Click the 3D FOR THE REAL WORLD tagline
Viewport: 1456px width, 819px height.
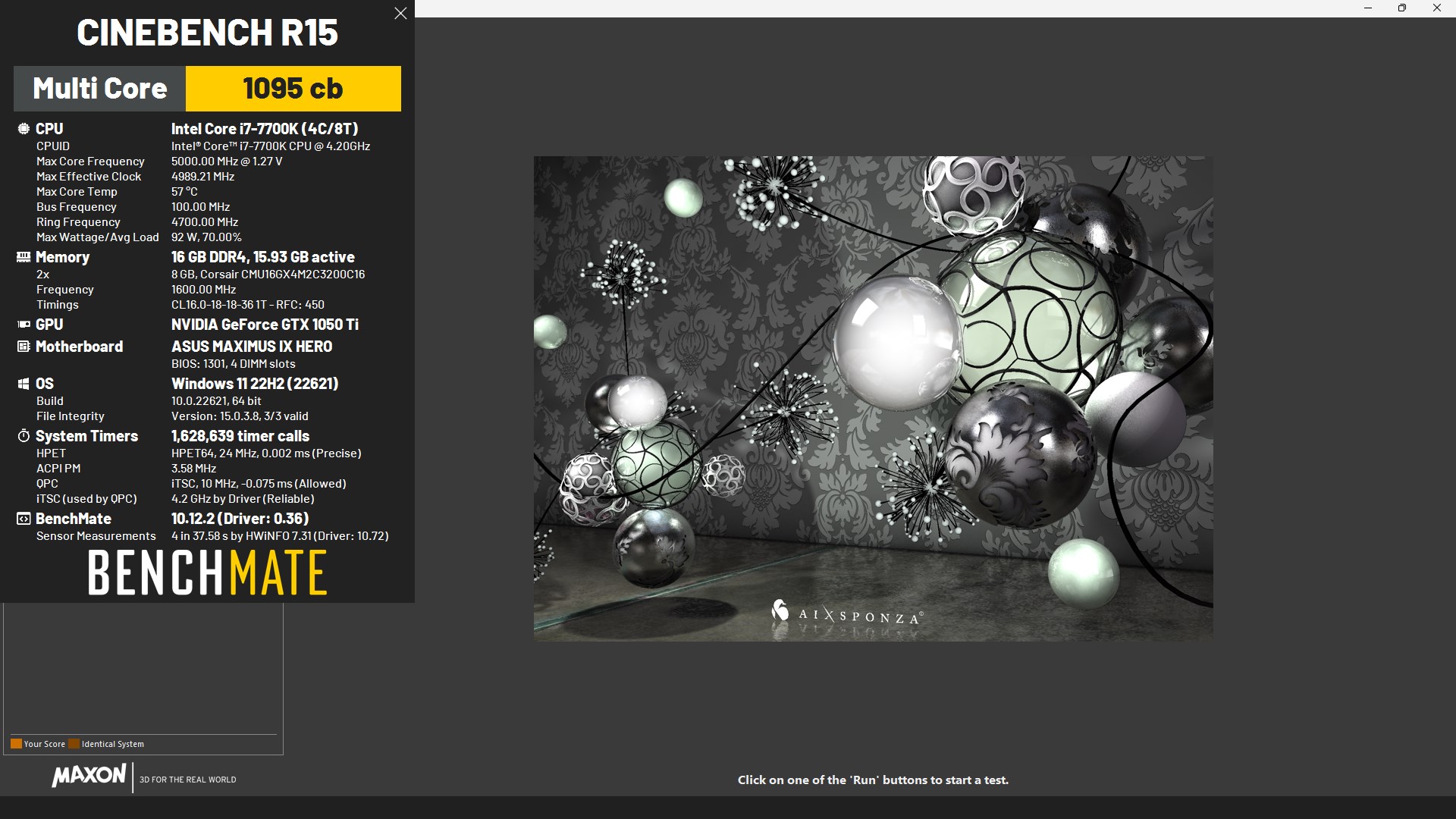[187, 780]
